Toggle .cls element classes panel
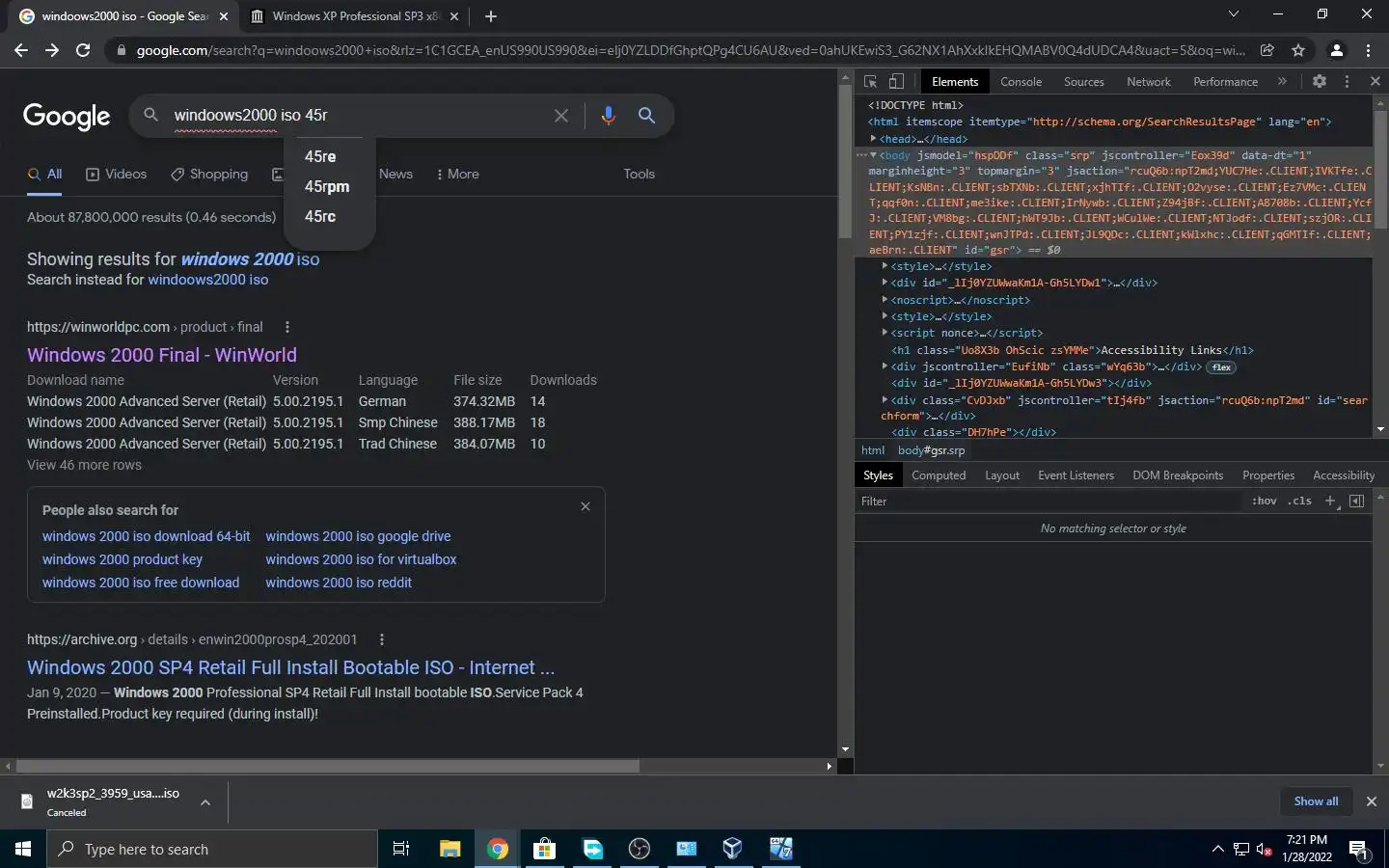Screen dimensions: 1389x868 click(x=1299, y=501)
